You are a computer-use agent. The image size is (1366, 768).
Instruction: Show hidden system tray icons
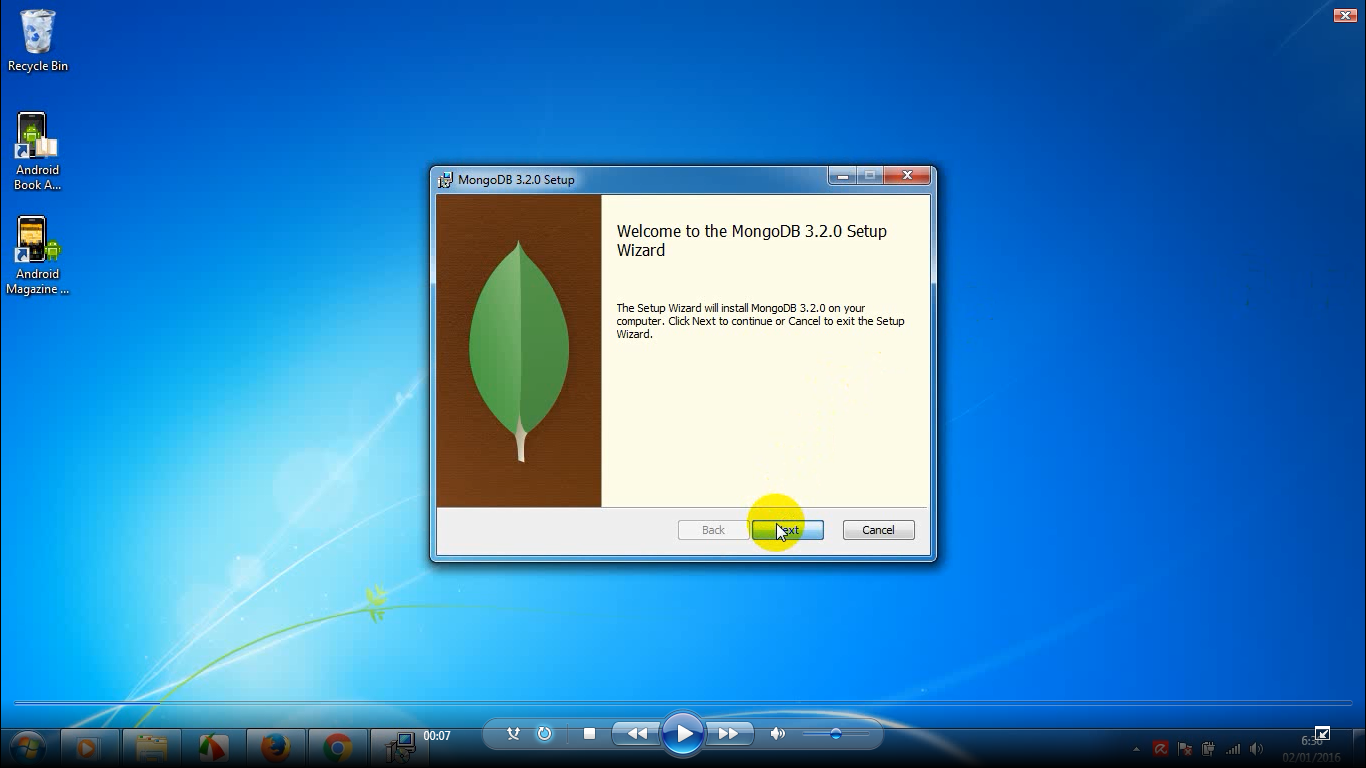(1136, 749)
